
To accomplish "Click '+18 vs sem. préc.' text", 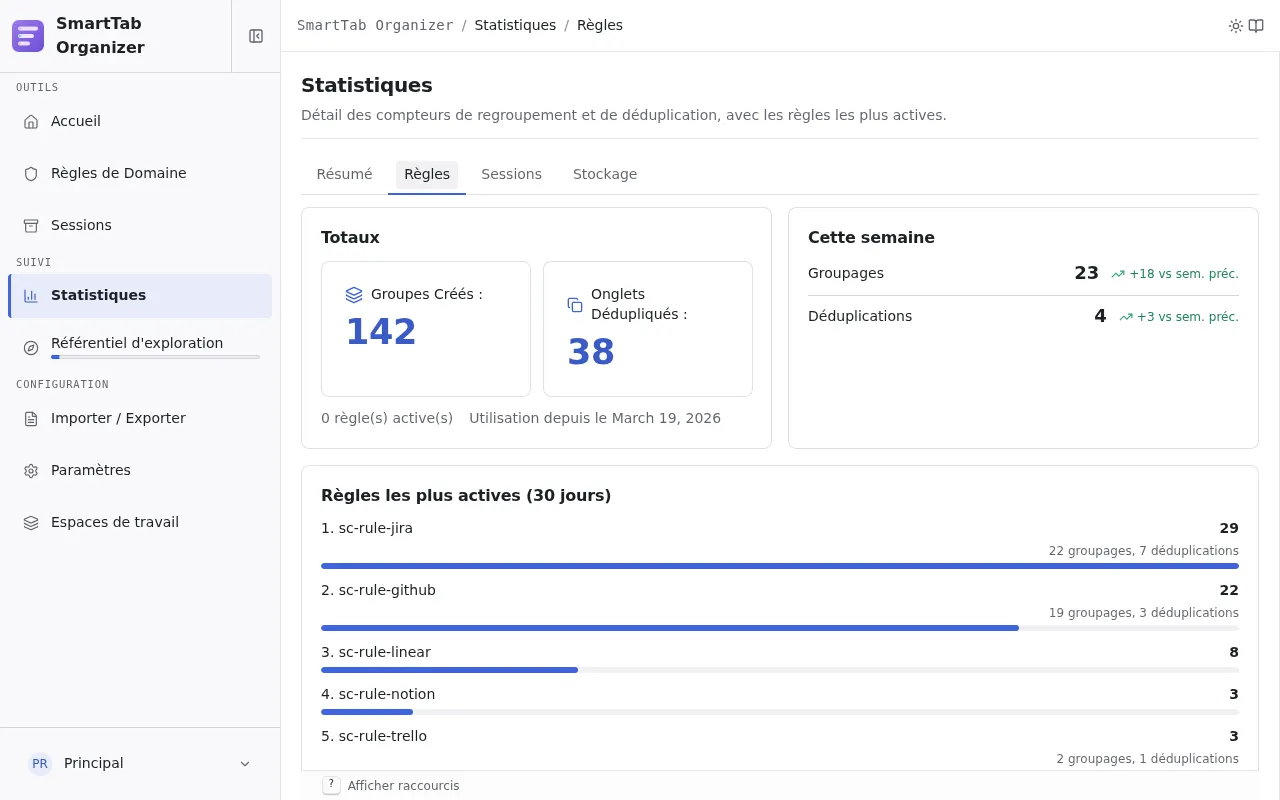I will click(1184, 274).
